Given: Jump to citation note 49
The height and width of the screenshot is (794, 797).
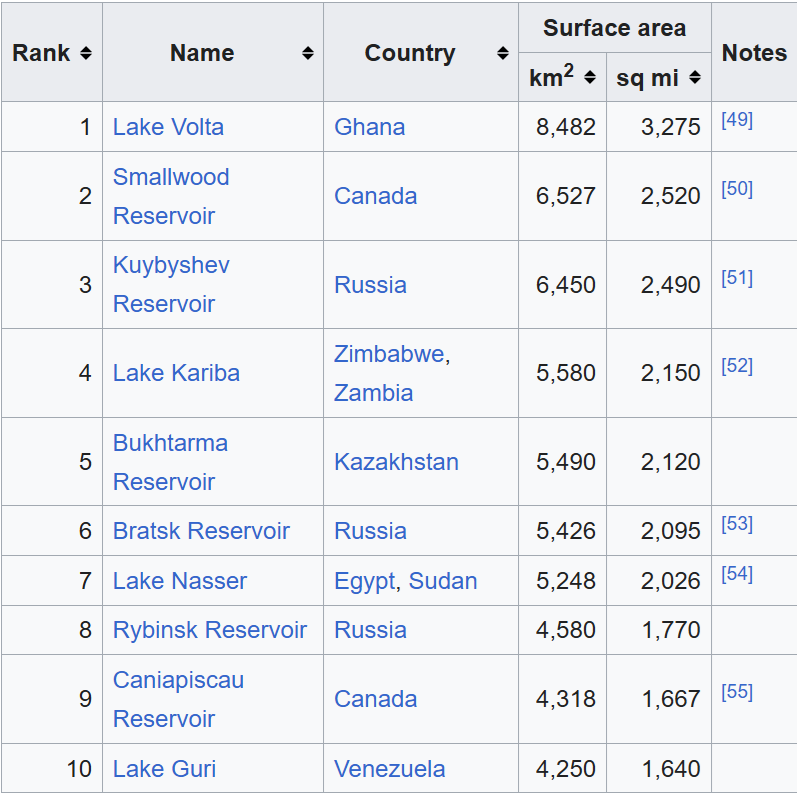Looking at the screenshot, I should tap(737, 120).
